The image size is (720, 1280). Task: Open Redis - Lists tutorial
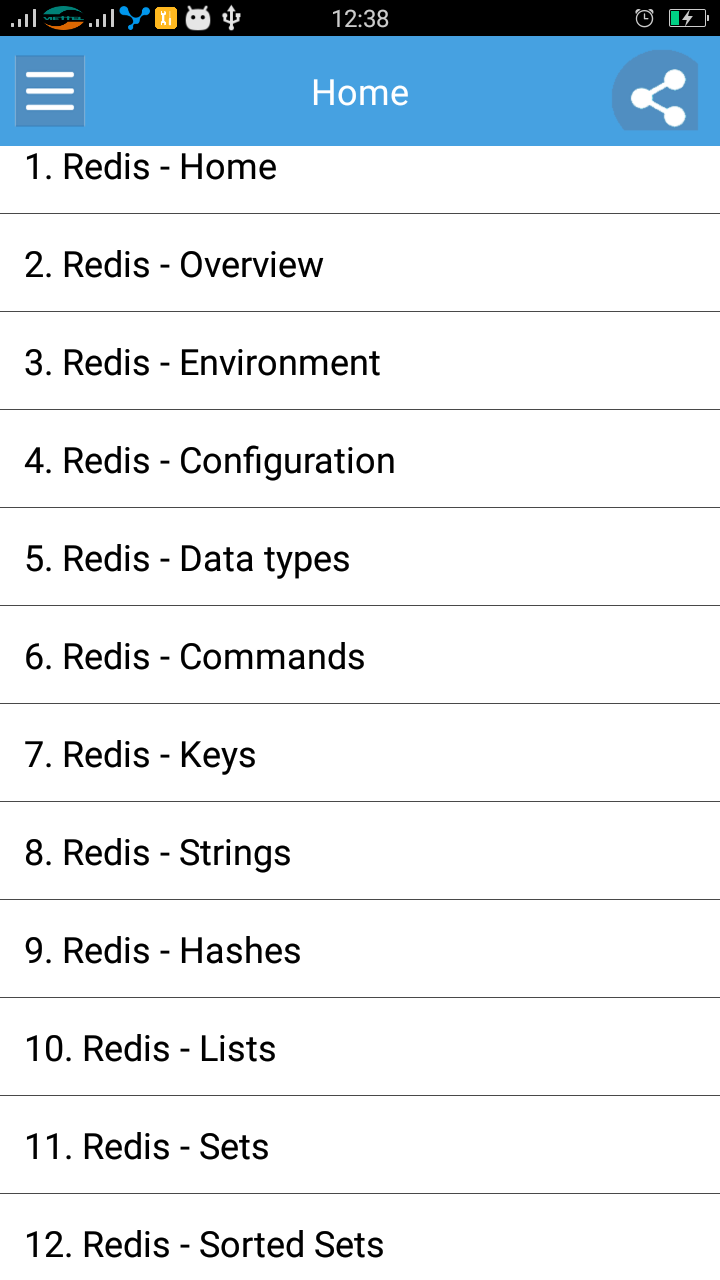360,1047
